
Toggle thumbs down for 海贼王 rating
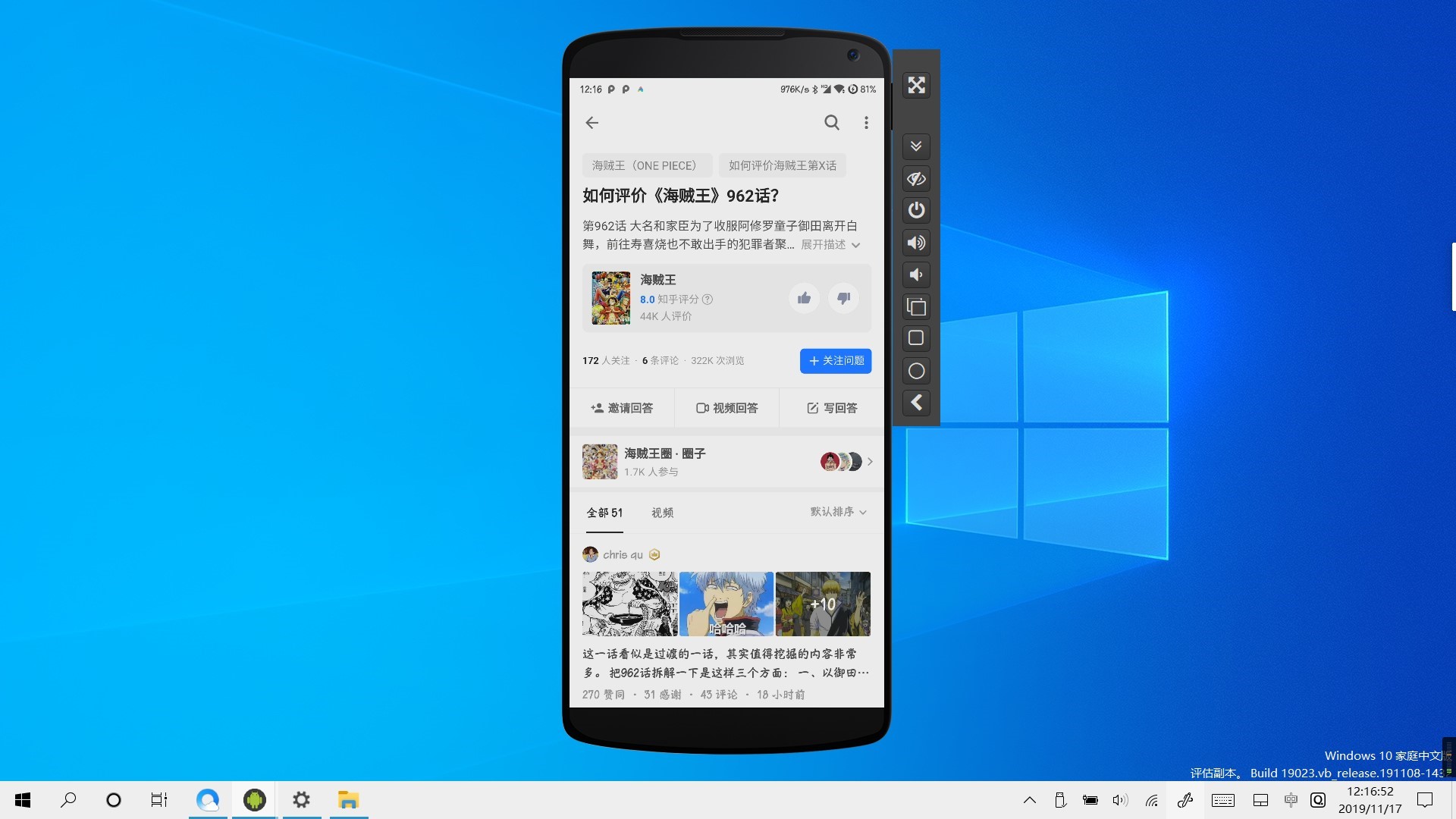843,298
